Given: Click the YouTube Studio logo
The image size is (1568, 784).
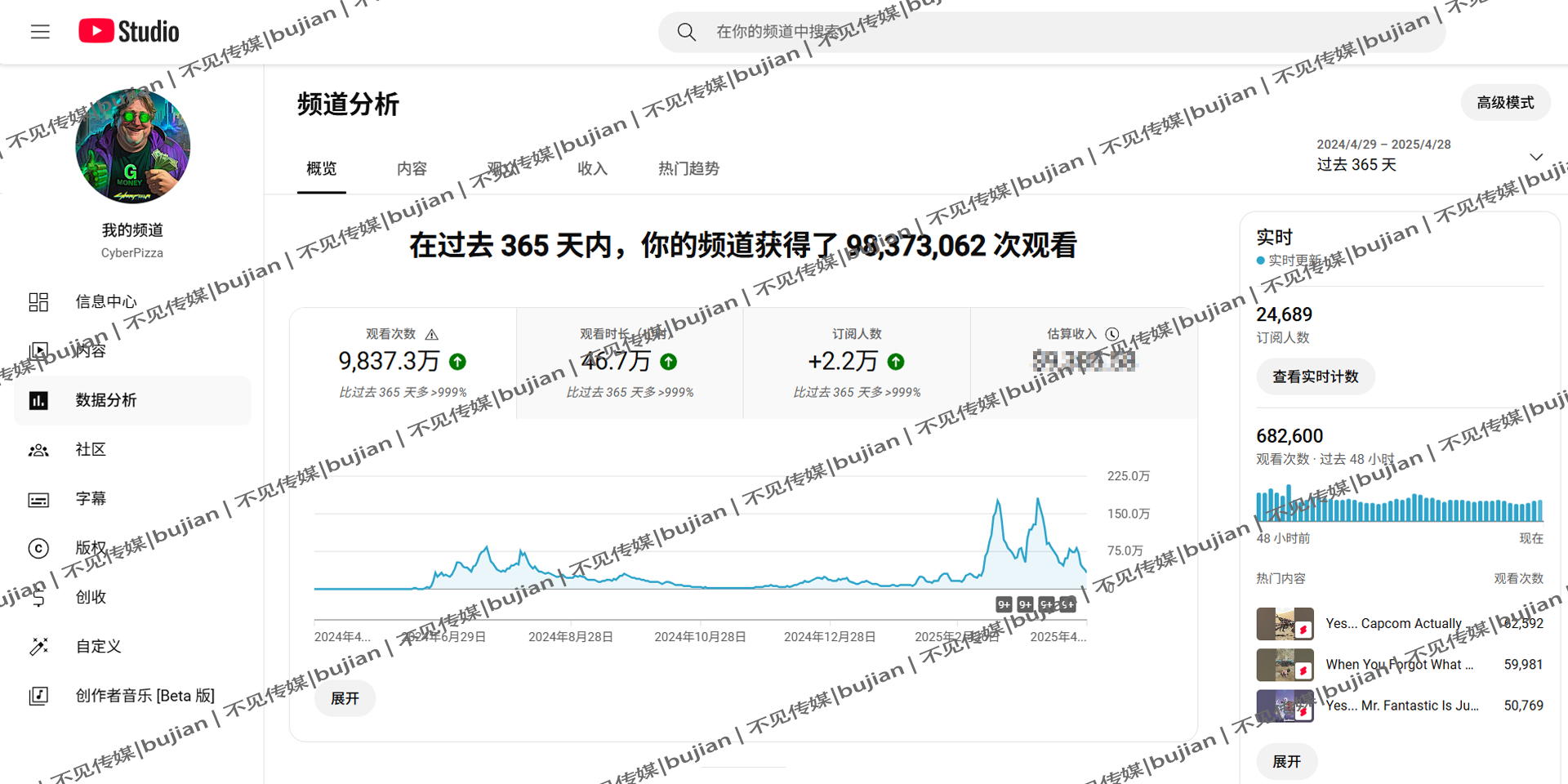Looking at the screenshot, I should (x=129, y=32).
